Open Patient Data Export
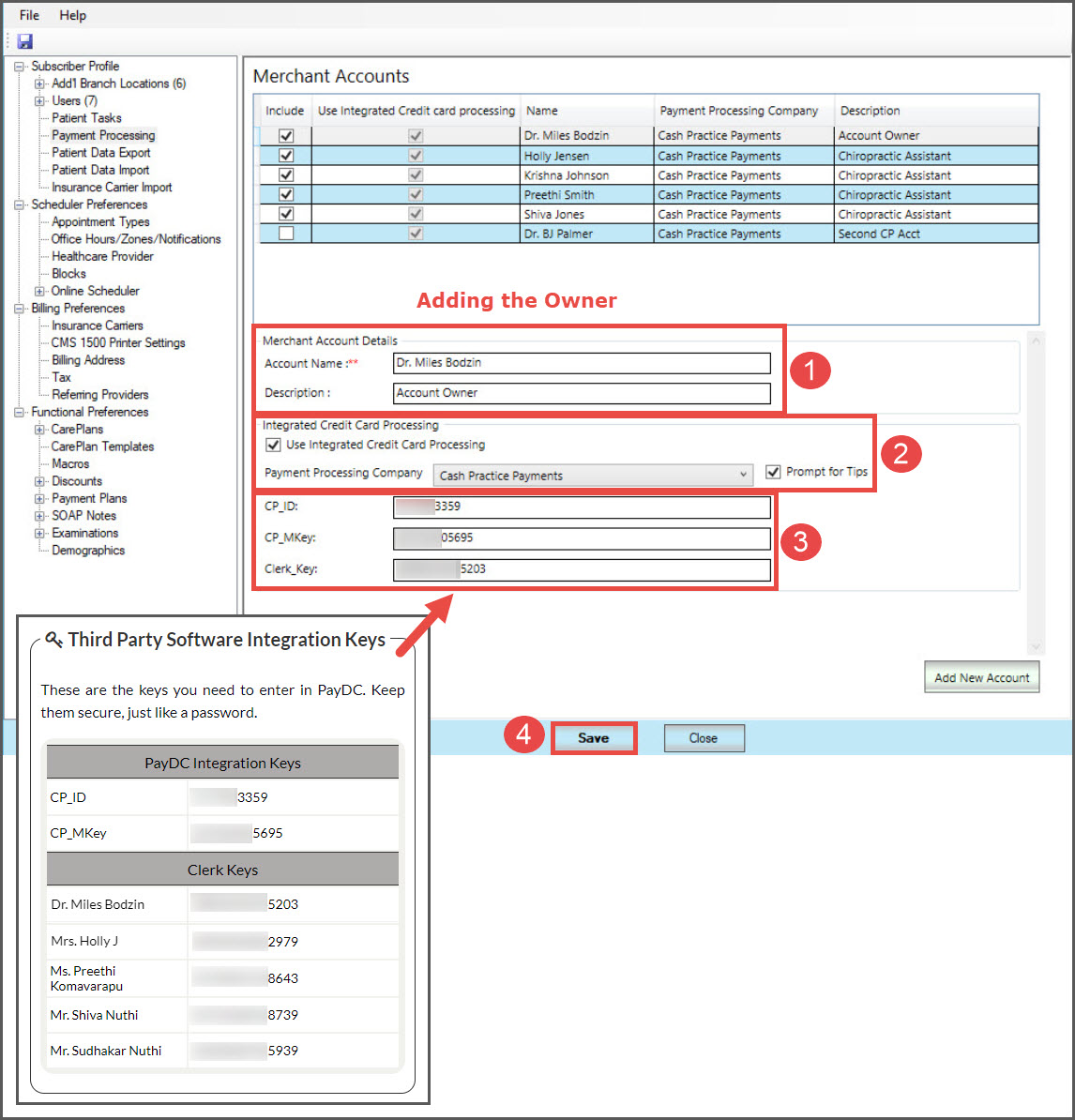The width and height of the screenshot is (1075, 1120). click(x=100, y=152)
